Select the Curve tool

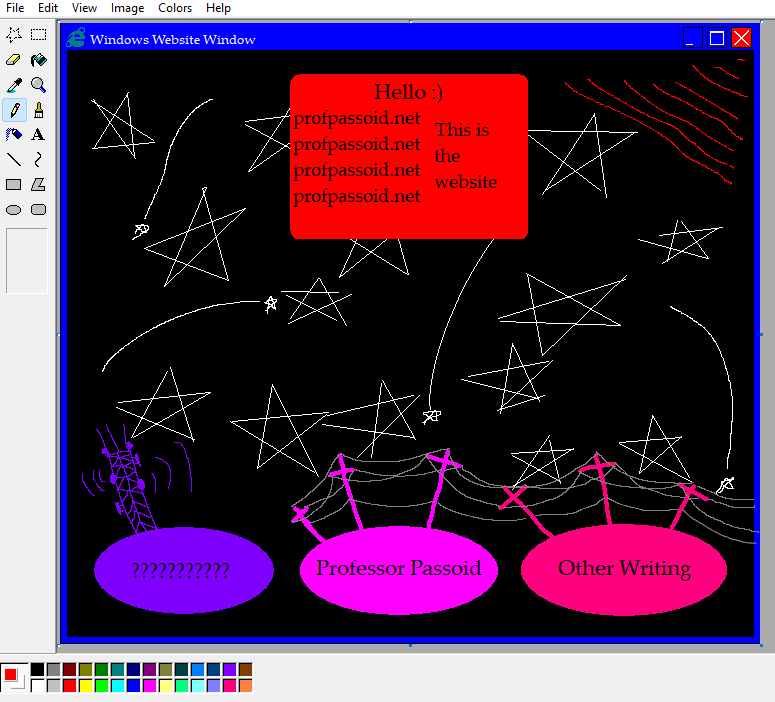pyautogui.click(x=38, y=160)
